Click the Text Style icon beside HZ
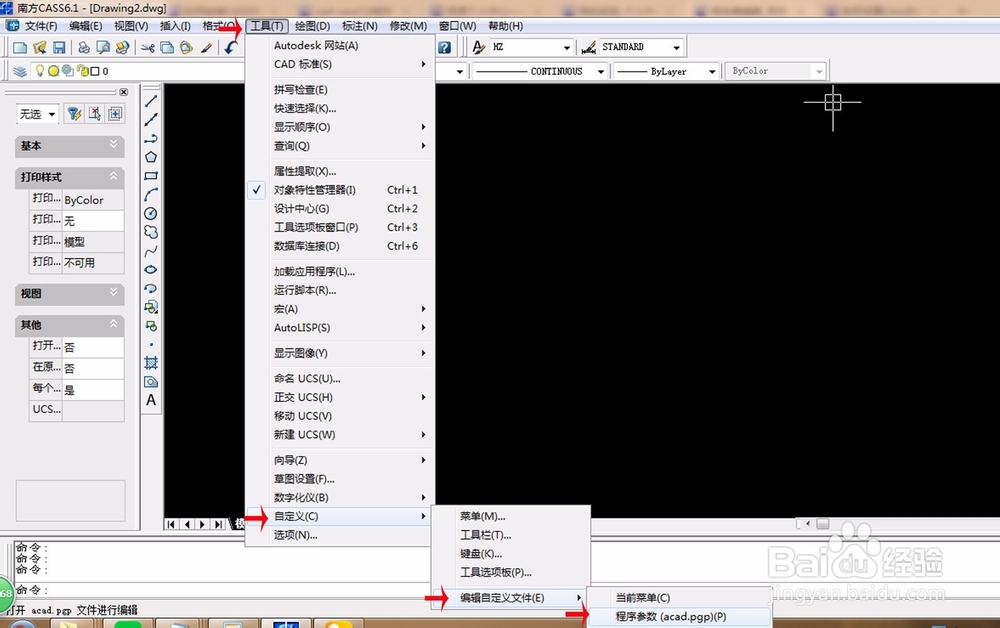This screenshot has height=628, width=1000. pos(478,47)
